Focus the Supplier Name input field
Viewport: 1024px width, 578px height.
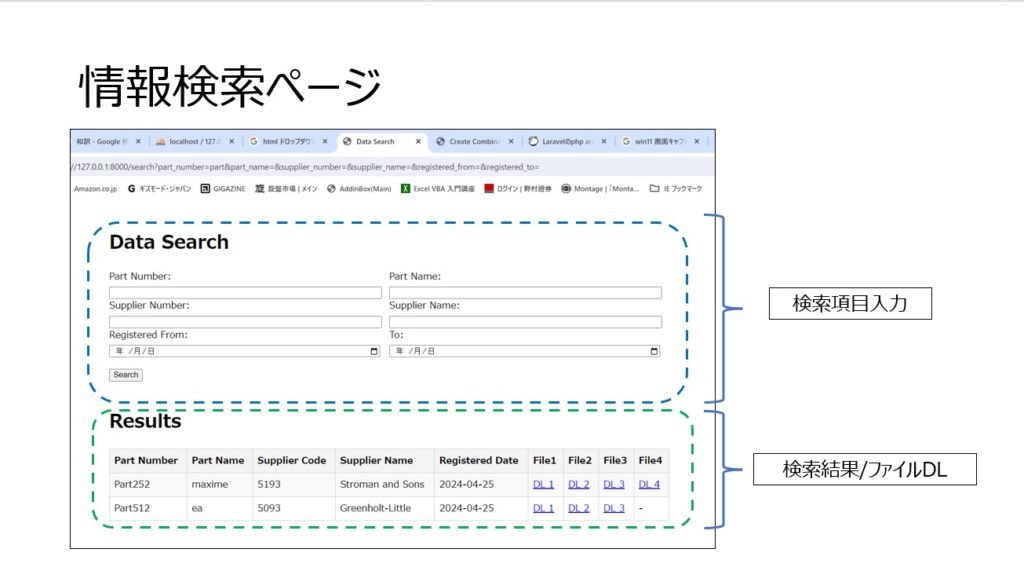point(525,322)
